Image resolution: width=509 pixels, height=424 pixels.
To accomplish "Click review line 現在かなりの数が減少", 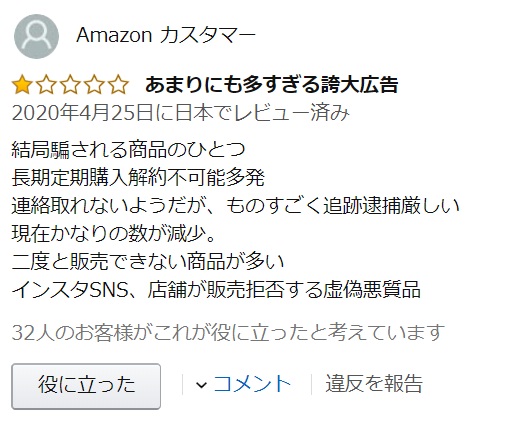I will coord(114,234).
